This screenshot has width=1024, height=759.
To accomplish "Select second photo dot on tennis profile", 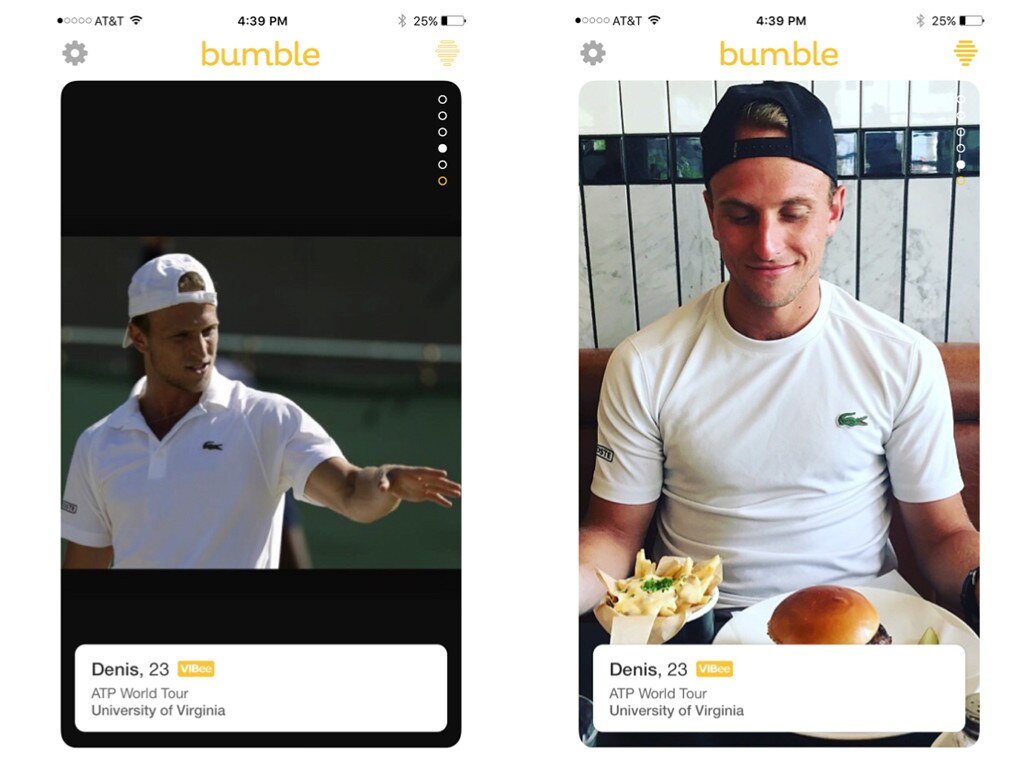I will (x=443, y=116).
